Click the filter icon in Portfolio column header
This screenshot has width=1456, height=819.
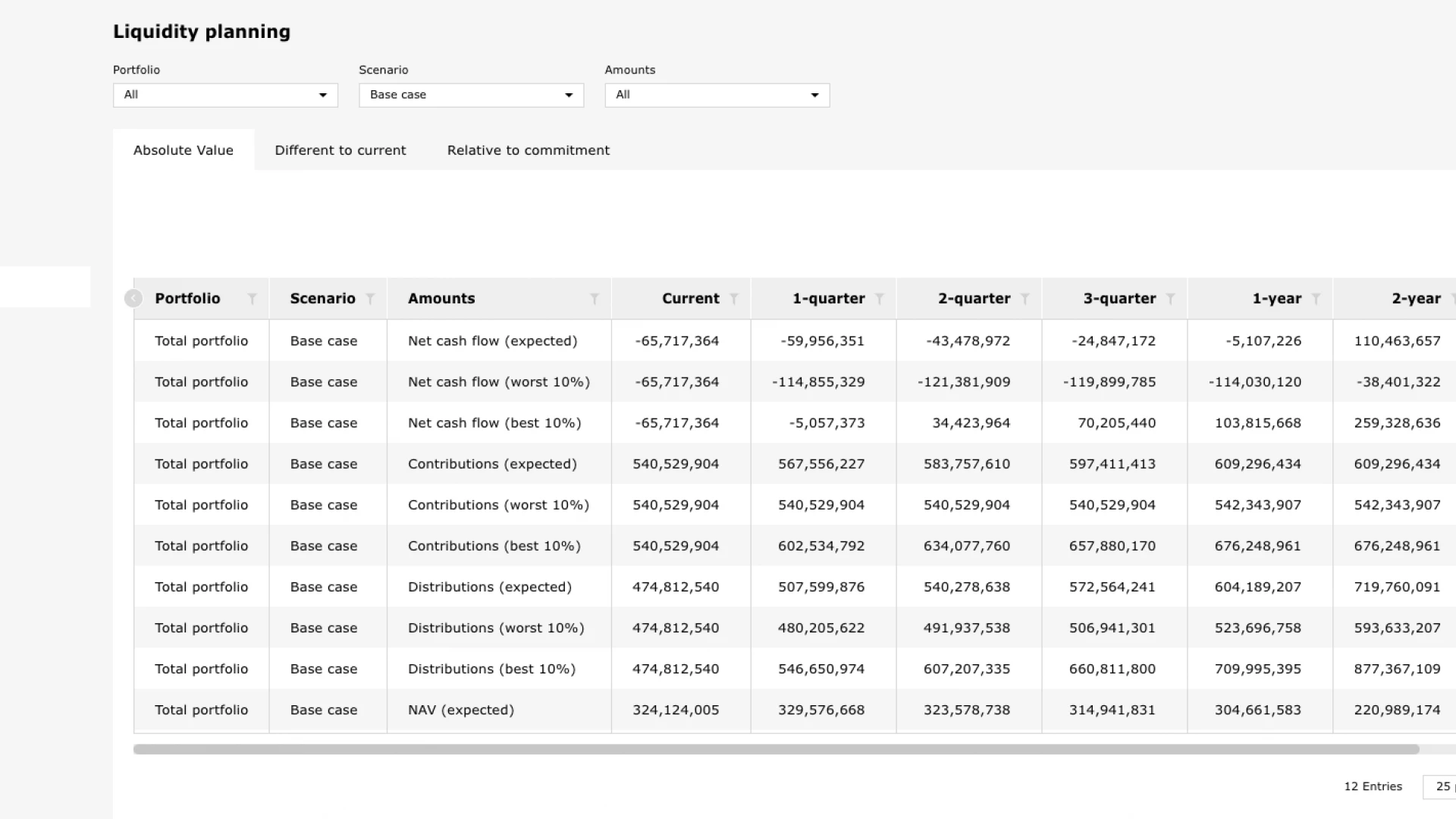pos(253,299)
